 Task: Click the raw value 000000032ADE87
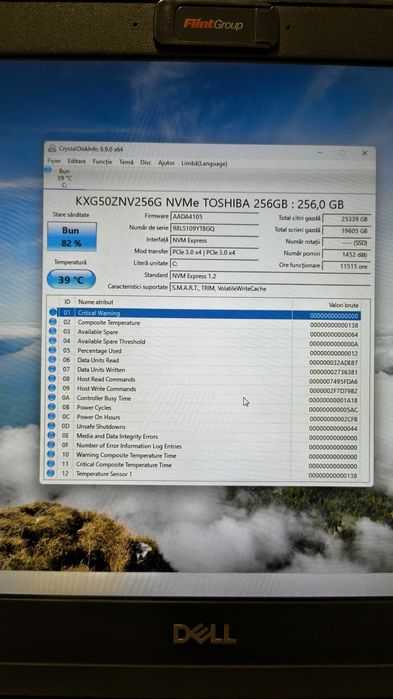[x=333, y=363]
